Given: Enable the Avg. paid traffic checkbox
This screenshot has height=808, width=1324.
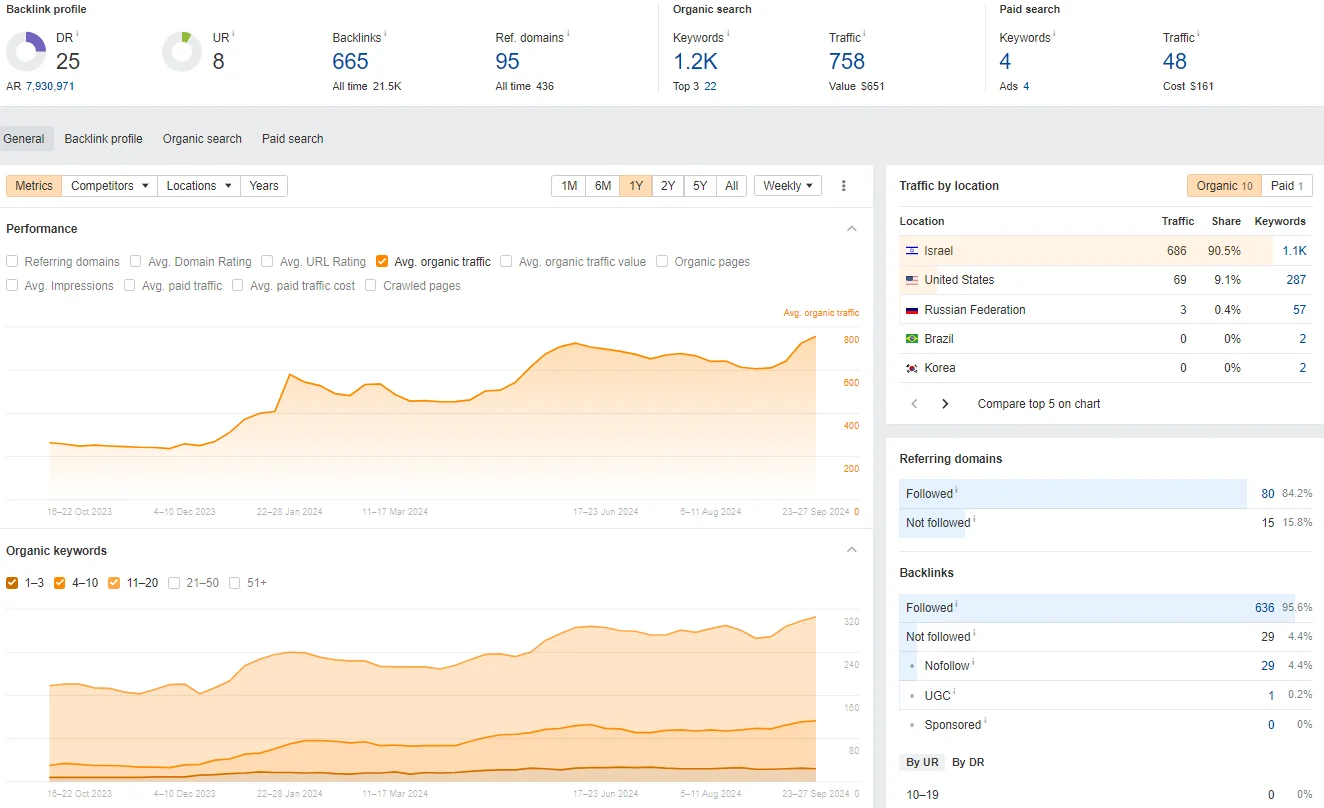Looking at the screenshot, I should tap(130, 285).
